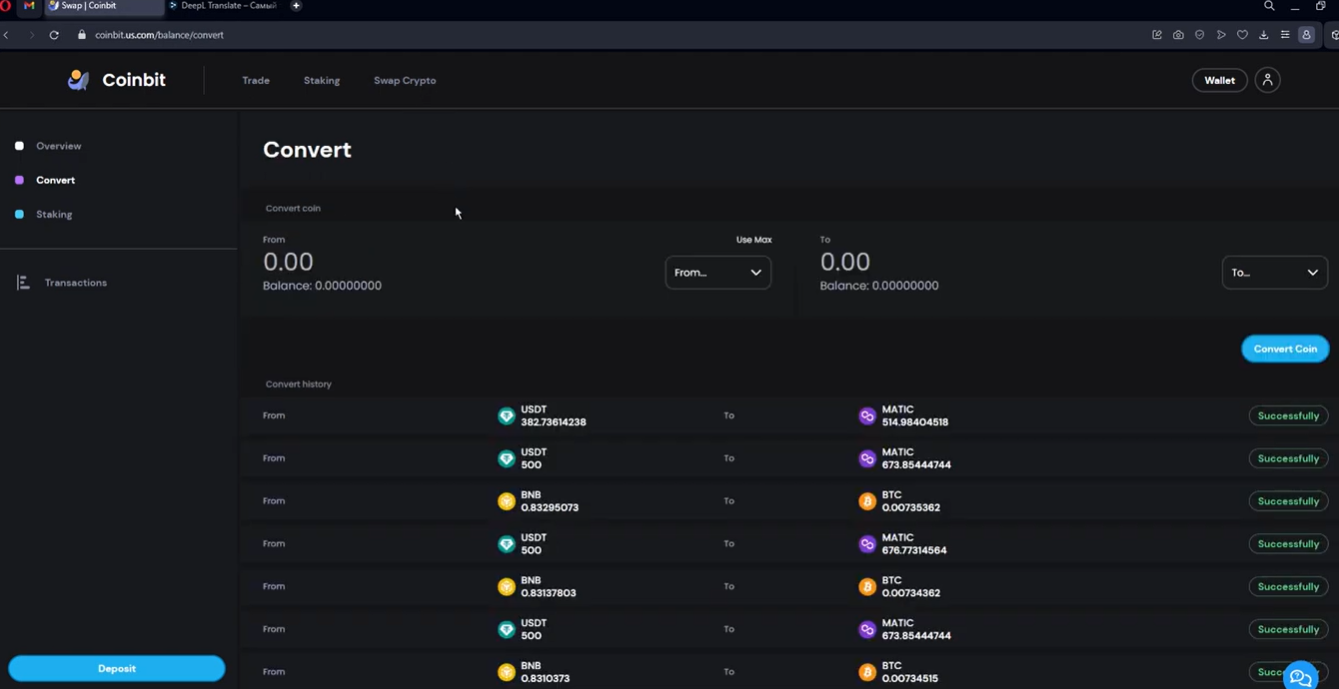Click the From amount 0.00 field
The height and width of the screenshot is (689, 1339).
pyautogui.click(x=288, y=262)
